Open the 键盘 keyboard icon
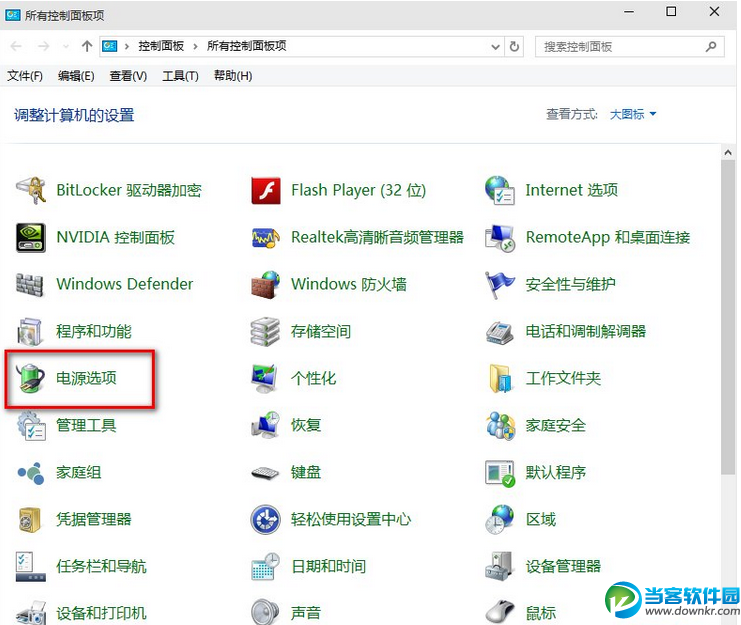 tap(266, 472)
